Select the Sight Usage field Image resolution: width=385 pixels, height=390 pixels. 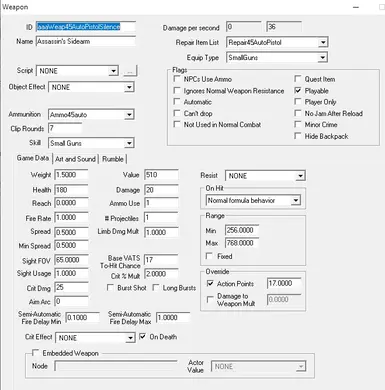tap(71, 273)
